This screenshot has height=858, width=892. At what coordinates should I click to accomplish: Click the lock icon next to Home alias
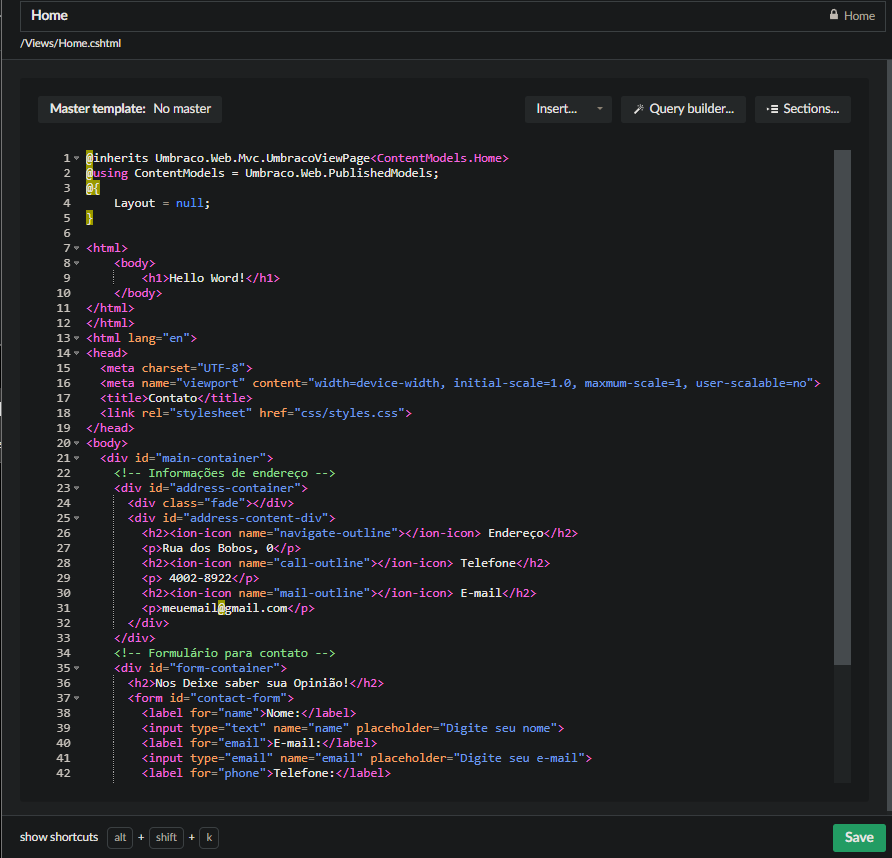tap(833, 16)
